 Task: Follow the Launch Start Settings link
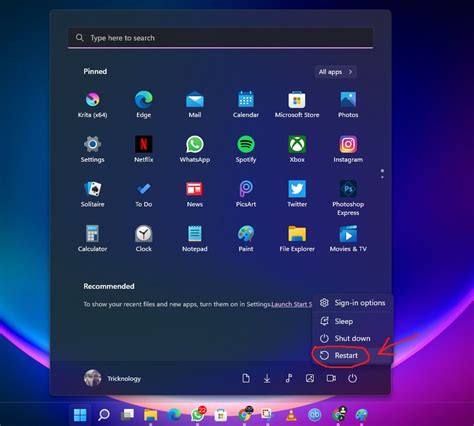pyautogui.click(x=292, y=304)
